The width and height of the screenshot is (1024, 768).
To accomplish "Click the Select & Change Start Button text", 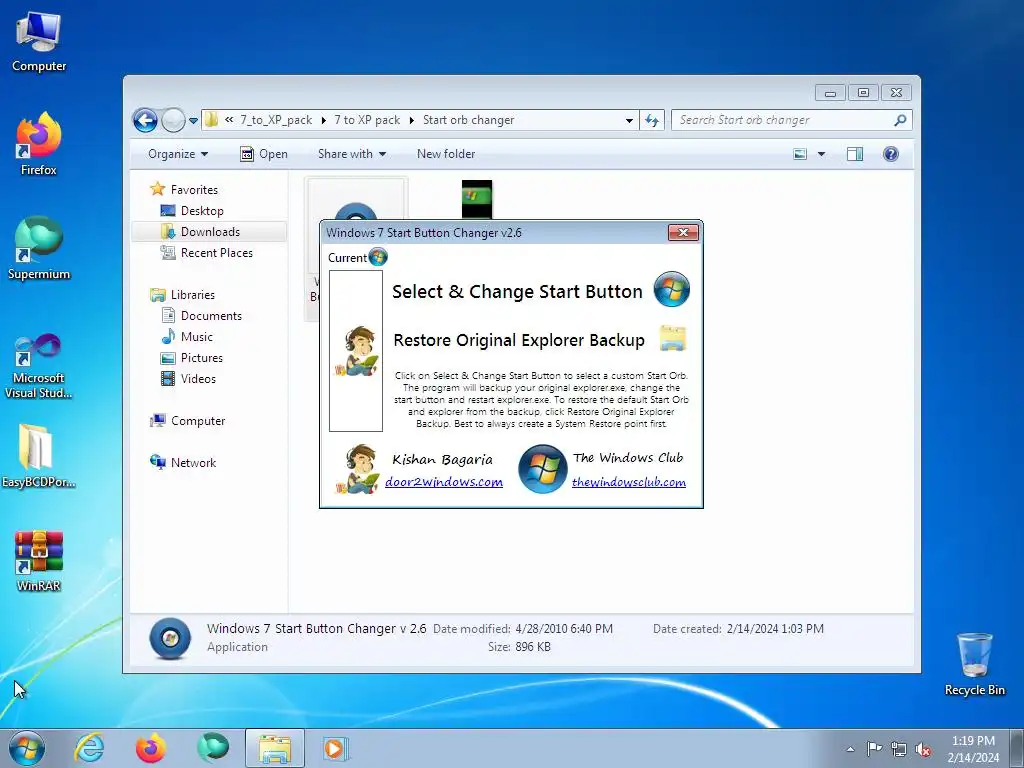I will 517,291.
